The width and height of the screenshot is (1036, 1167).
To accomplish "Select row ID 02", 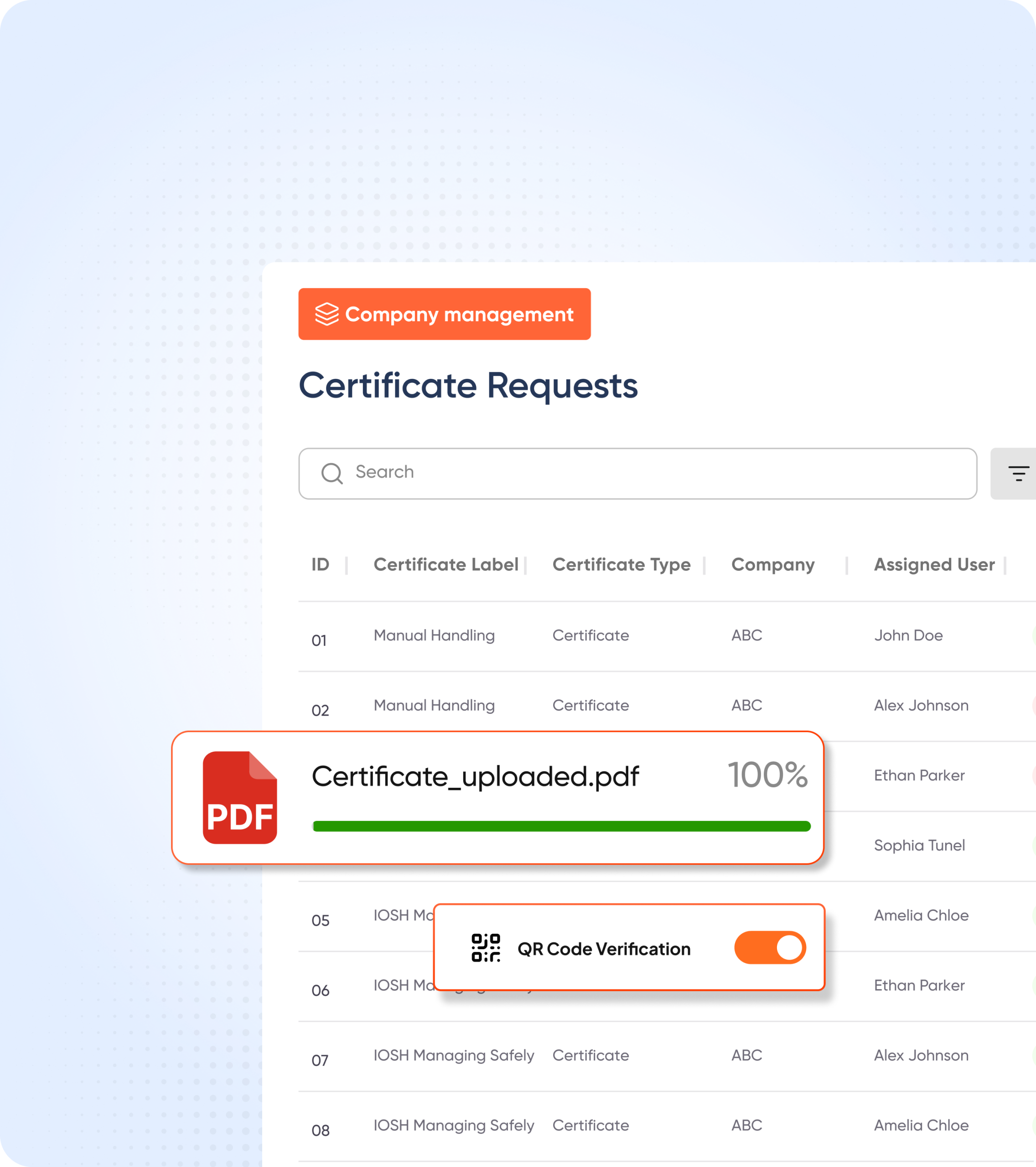I will tap(321, 711).
